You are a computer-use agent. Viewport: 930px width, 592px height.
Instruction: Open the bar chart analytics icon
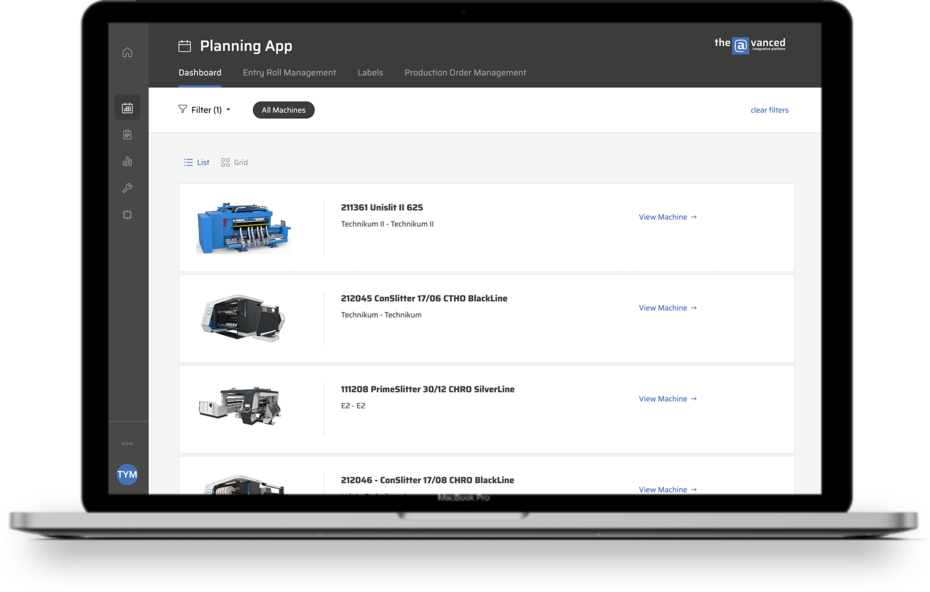click(127, 161)
